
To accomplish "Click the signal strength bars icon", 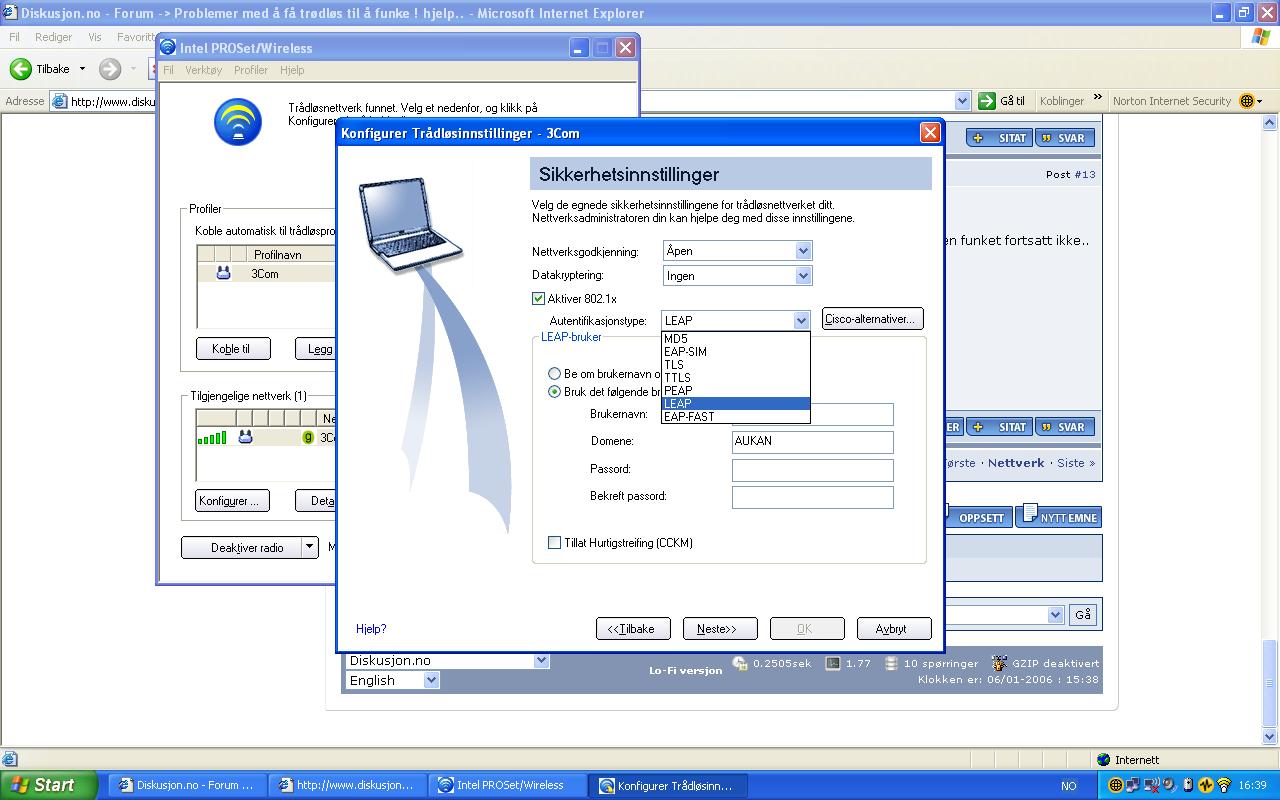I will tap(212, 437).
